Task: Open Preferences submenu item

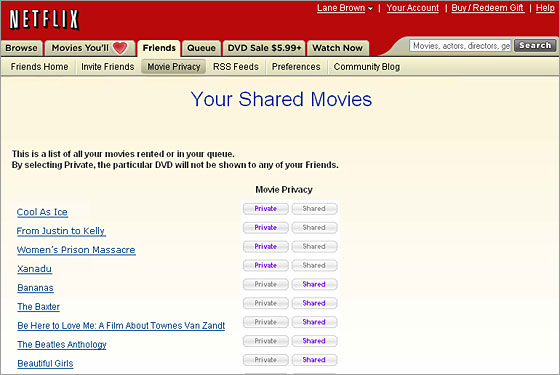Action: pos(296,67)
